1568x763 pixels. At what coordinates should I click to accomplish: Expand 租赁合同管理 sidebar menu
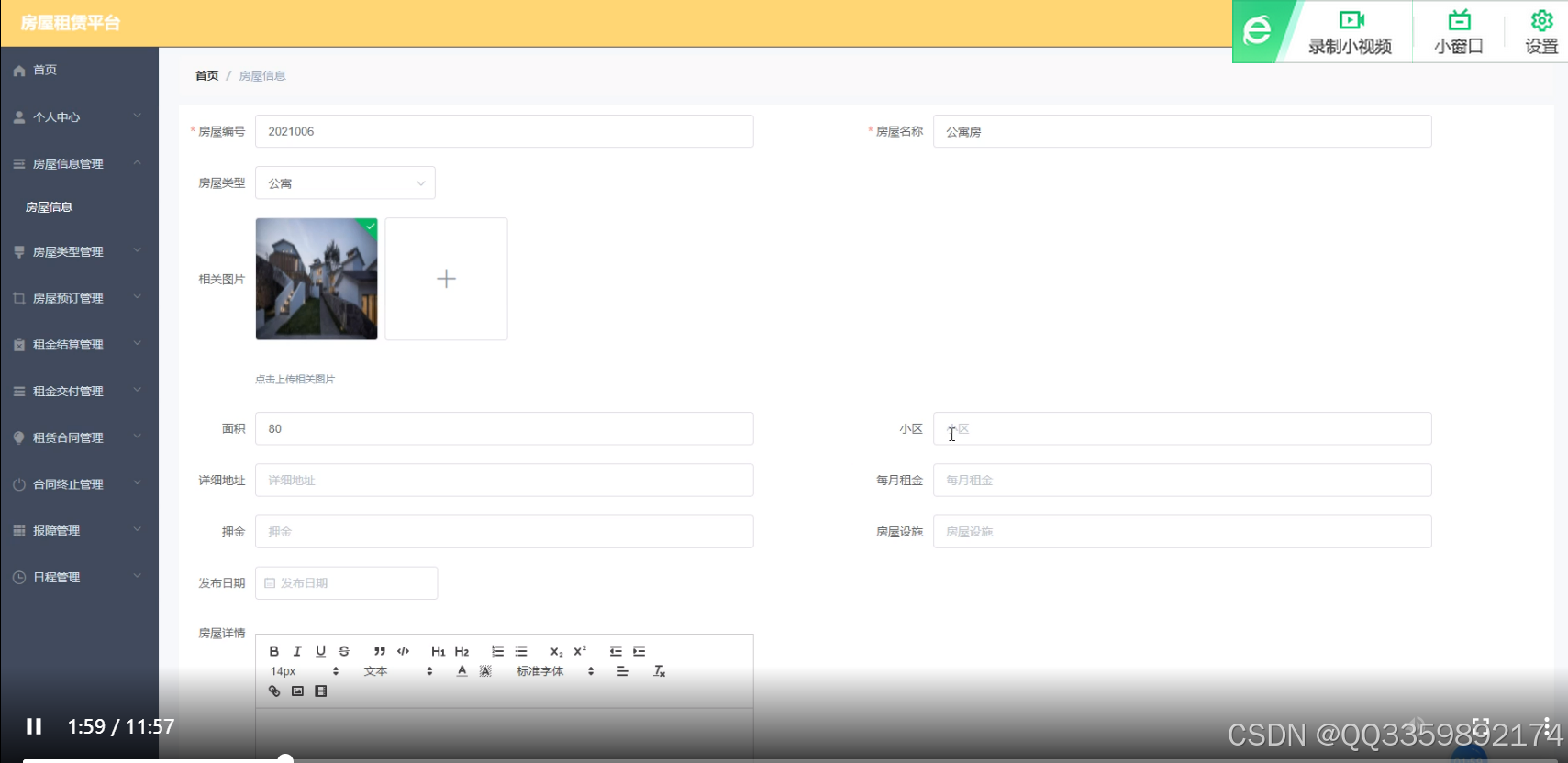point(79,437)
